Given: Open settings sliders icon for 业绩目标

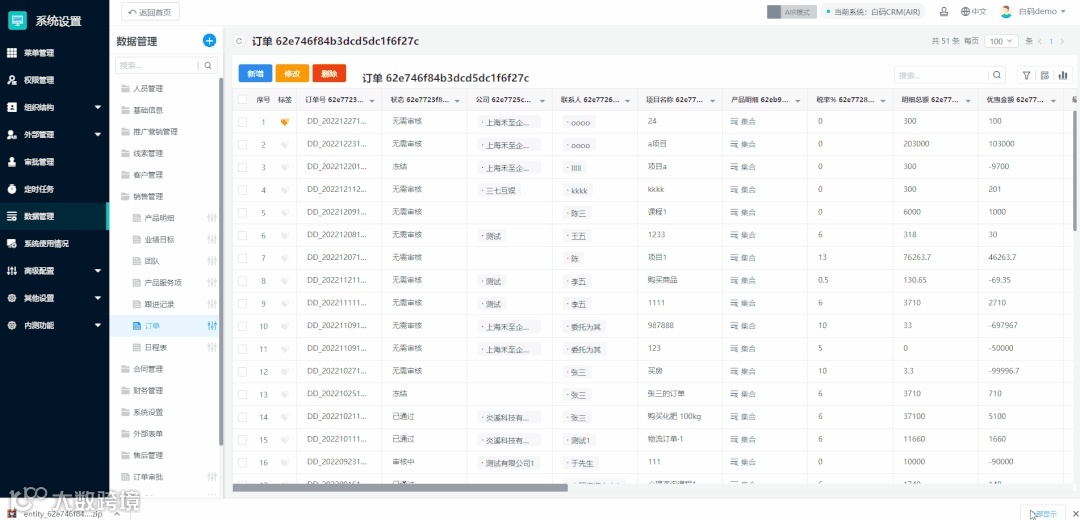Looking at the screenshot, I should tap(212, 240).
